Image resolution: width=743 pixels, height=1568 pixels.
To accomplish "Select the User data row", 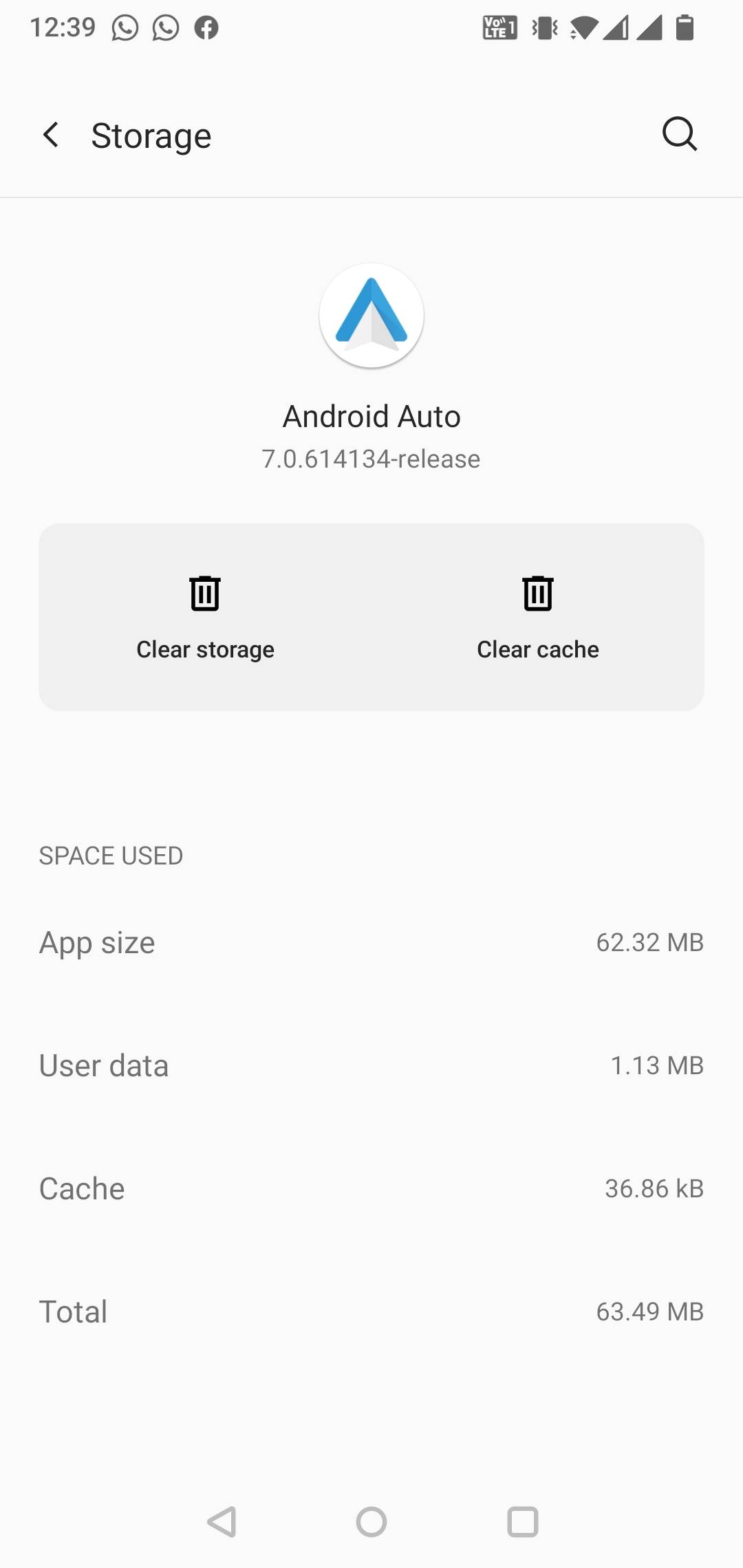I will [371, 1065].
